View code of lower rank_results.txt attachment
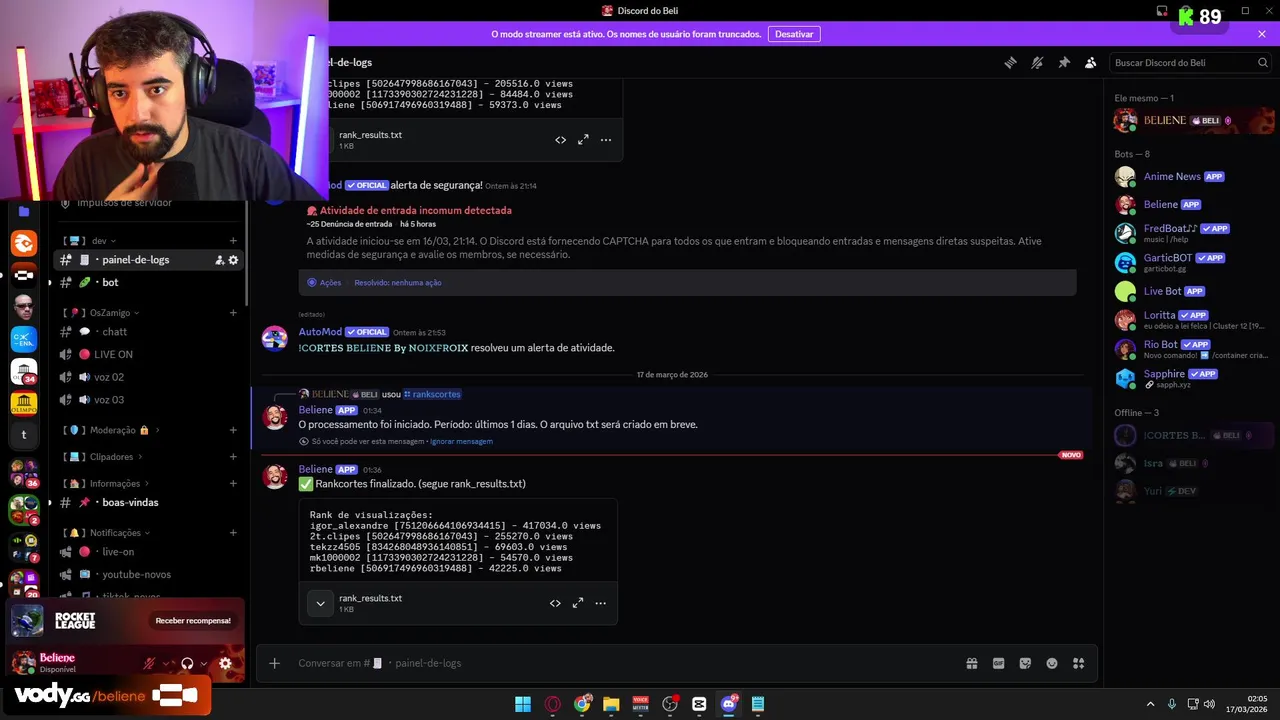1280x720 pixels. [555, 603]
